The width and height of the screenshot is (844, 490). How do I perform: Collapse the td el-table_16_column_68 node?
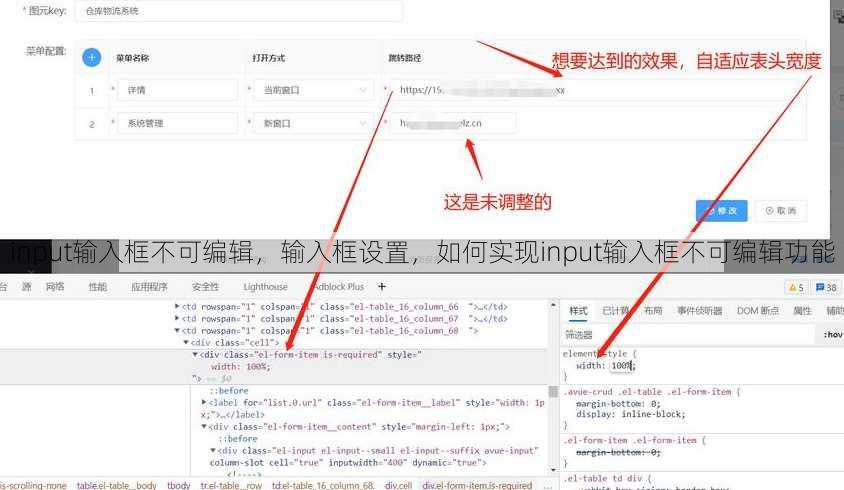pyautogui.click(x=177, y=331)
